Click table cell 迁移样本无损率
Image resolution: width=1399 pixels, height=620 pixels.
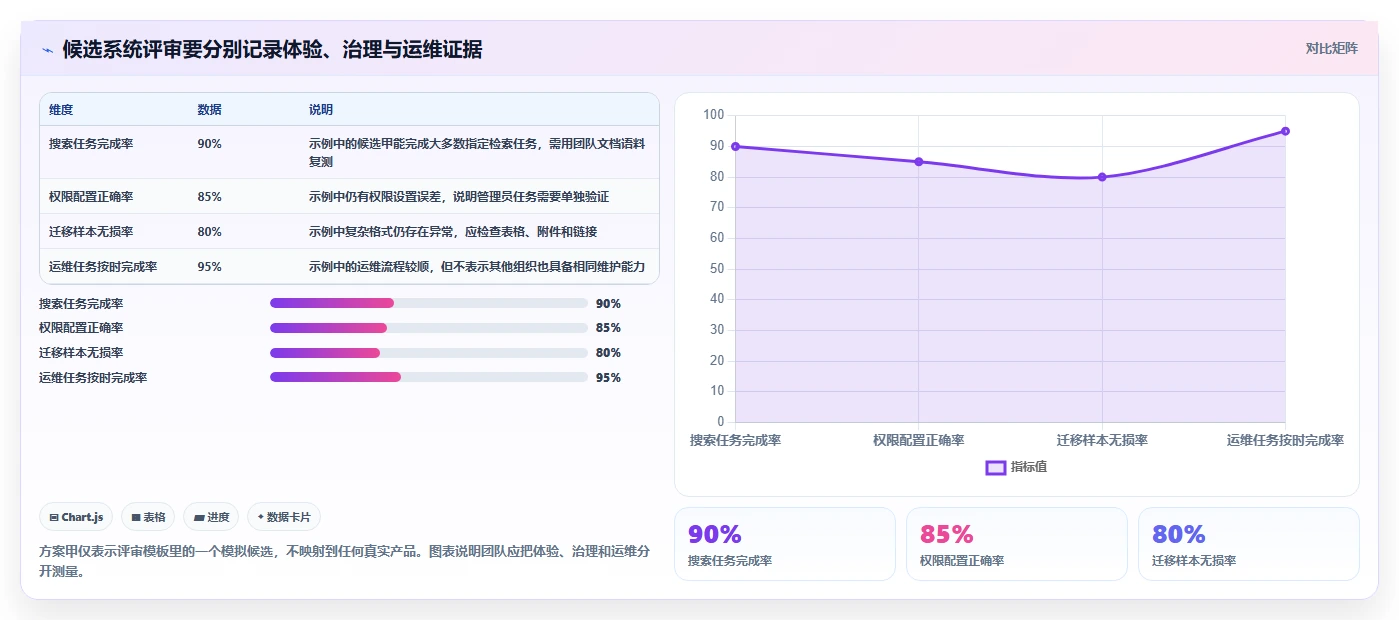coord(91,231)
